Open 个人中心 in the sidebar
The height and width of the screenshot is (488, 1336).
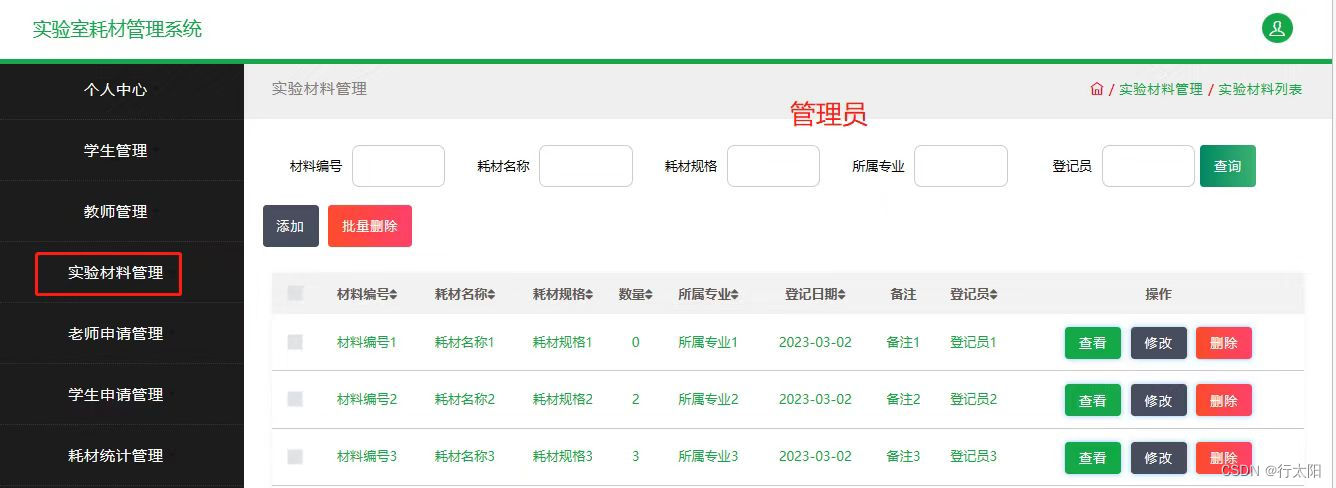[116, 89]
